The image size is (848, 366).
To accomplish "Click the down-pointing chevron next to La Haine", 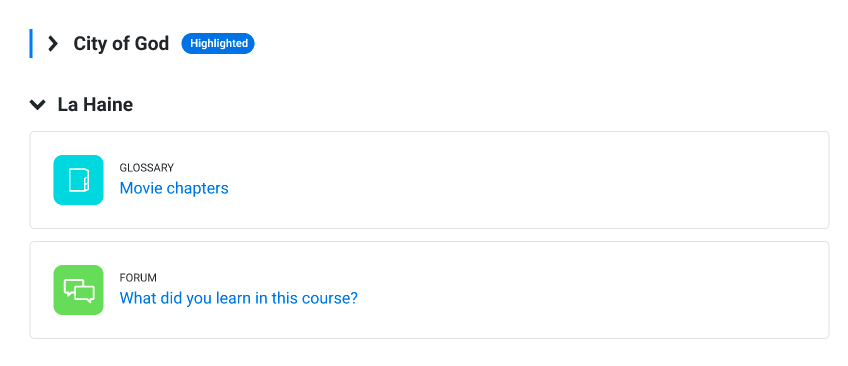I will pos(37,104).
